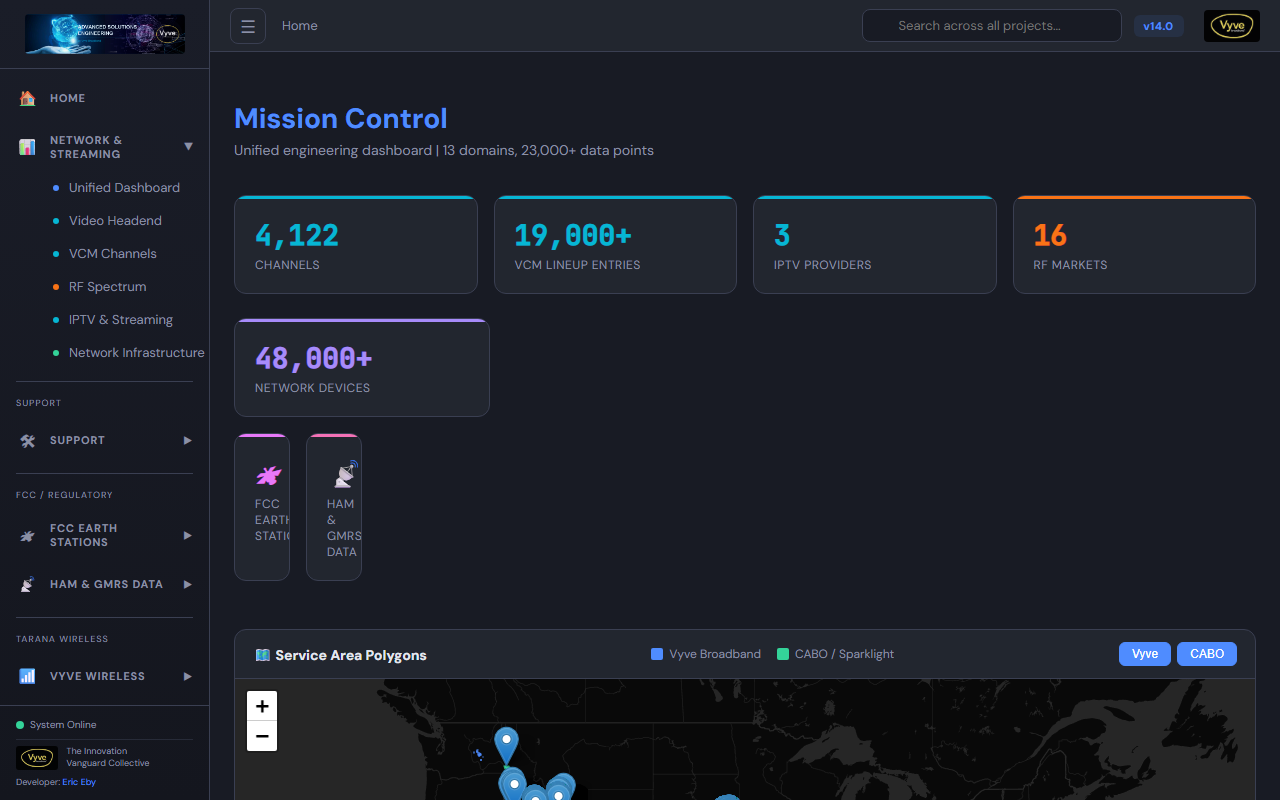Open IPTV & Streaming in sidebar
Image resolution: width=1280 pixels, height=800 pixels.
point(120,319)
